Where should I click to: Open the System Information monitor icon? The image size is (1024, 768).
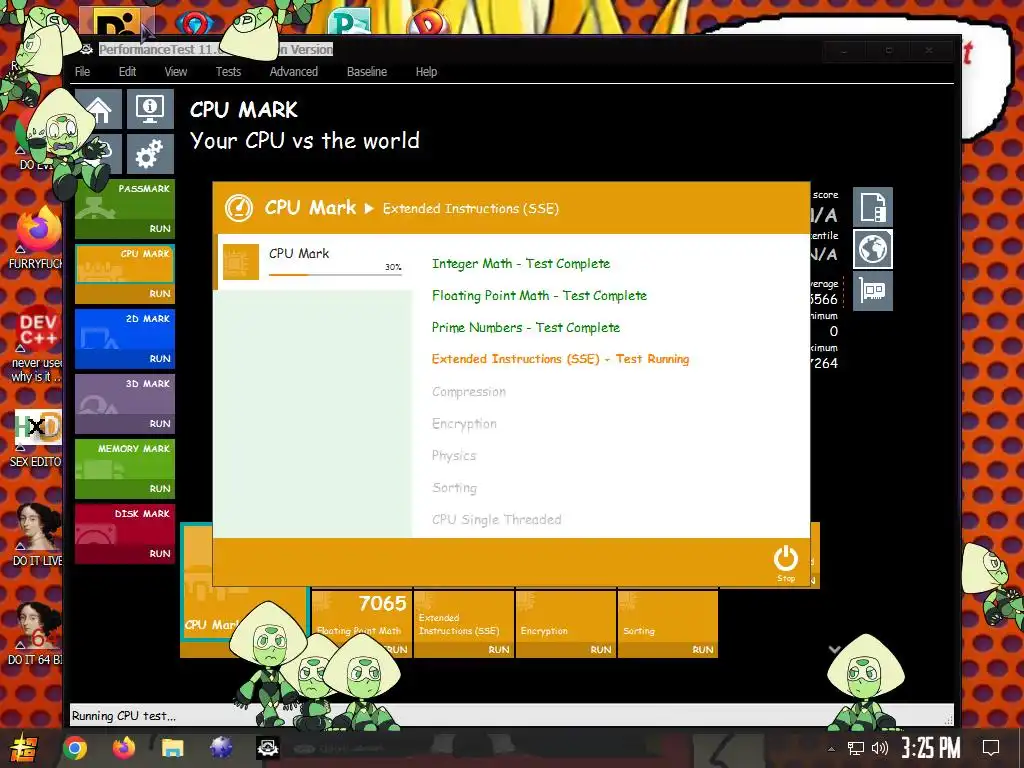click(x=150, y=109)
